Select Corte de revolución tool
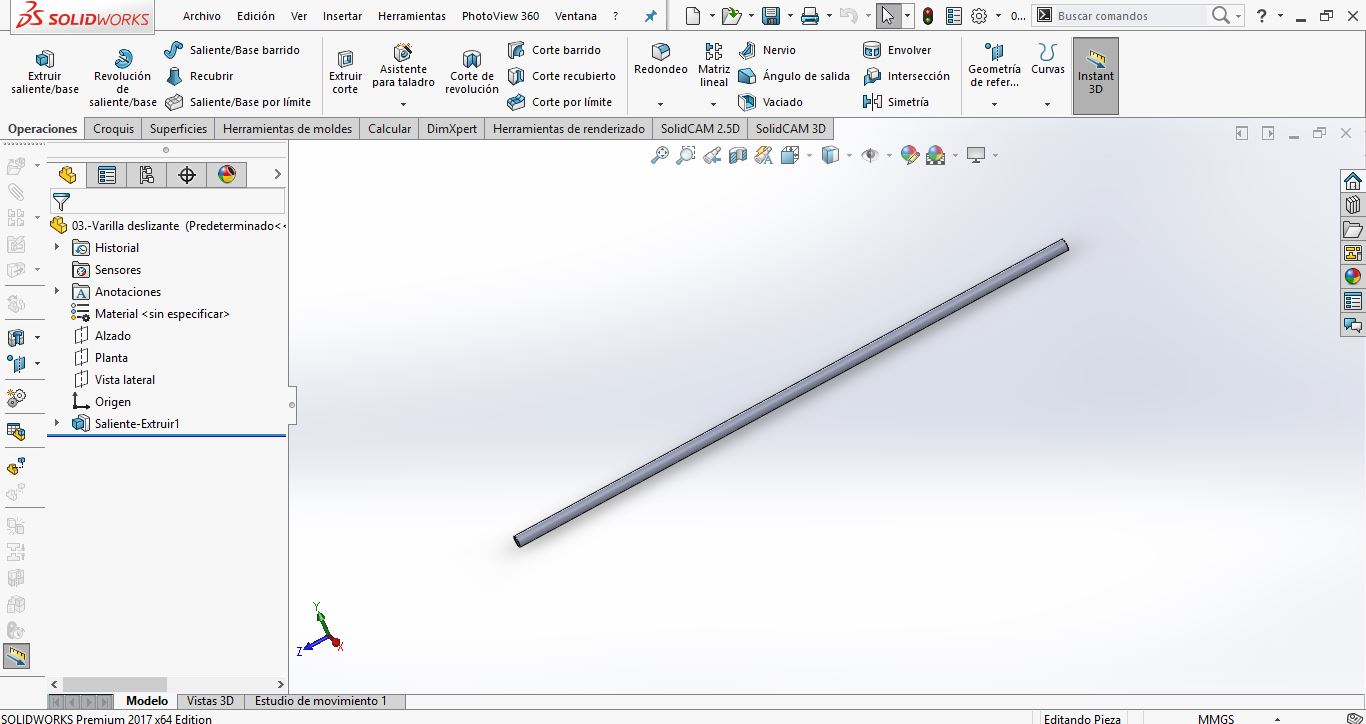Screen dimensions: 1366x724 [472, 72]
